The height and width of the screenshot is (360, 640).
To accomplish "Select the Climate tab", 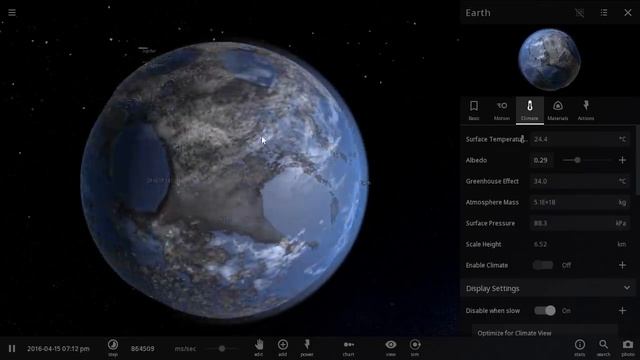I will (x=530, y=110).
